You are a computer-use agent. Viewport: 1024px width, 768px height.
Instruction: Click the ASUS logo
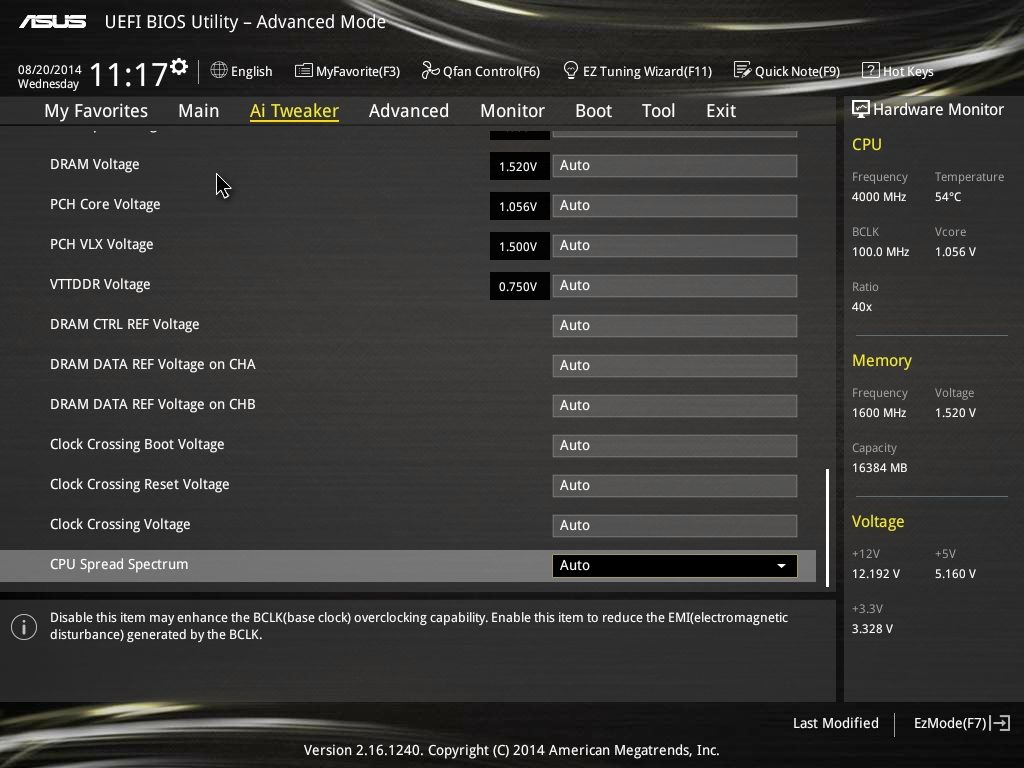click(x=52, y=22)
